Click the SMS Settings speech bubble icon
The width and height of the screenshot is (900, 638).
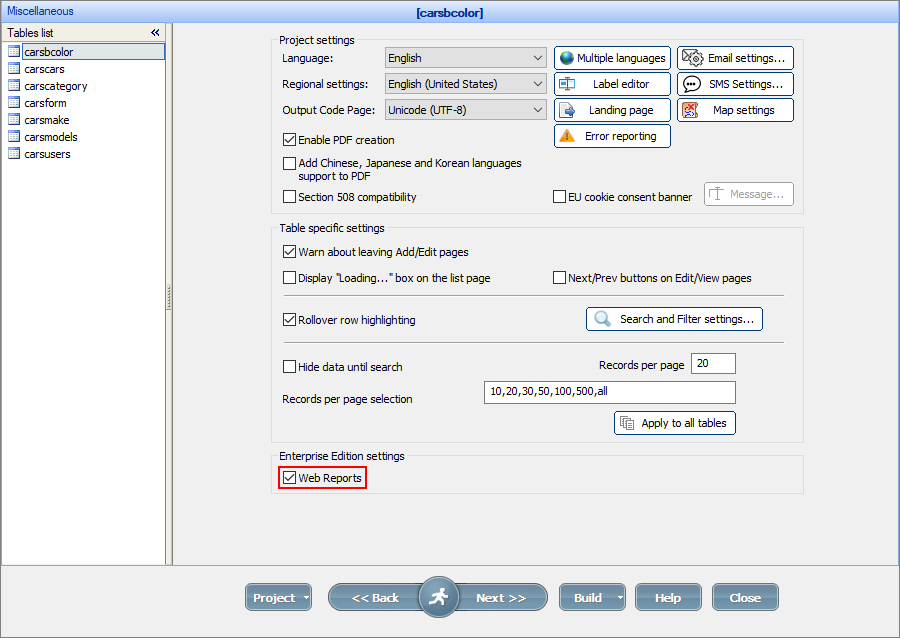(x=692, y=84)
